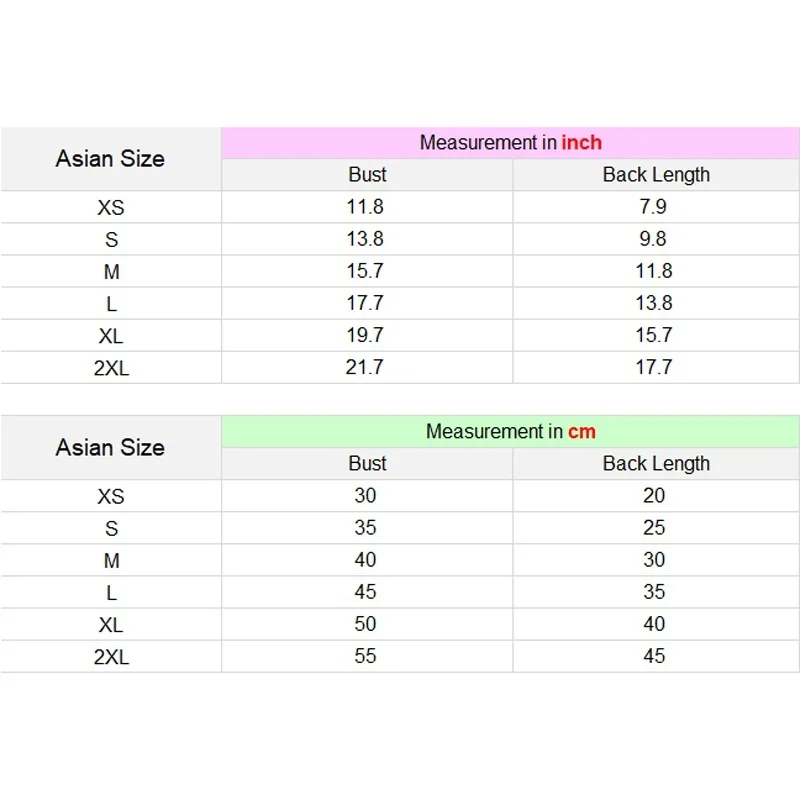Click the 9.8 back length value
Screen dimensions: 800x800
tap(654, 239)
